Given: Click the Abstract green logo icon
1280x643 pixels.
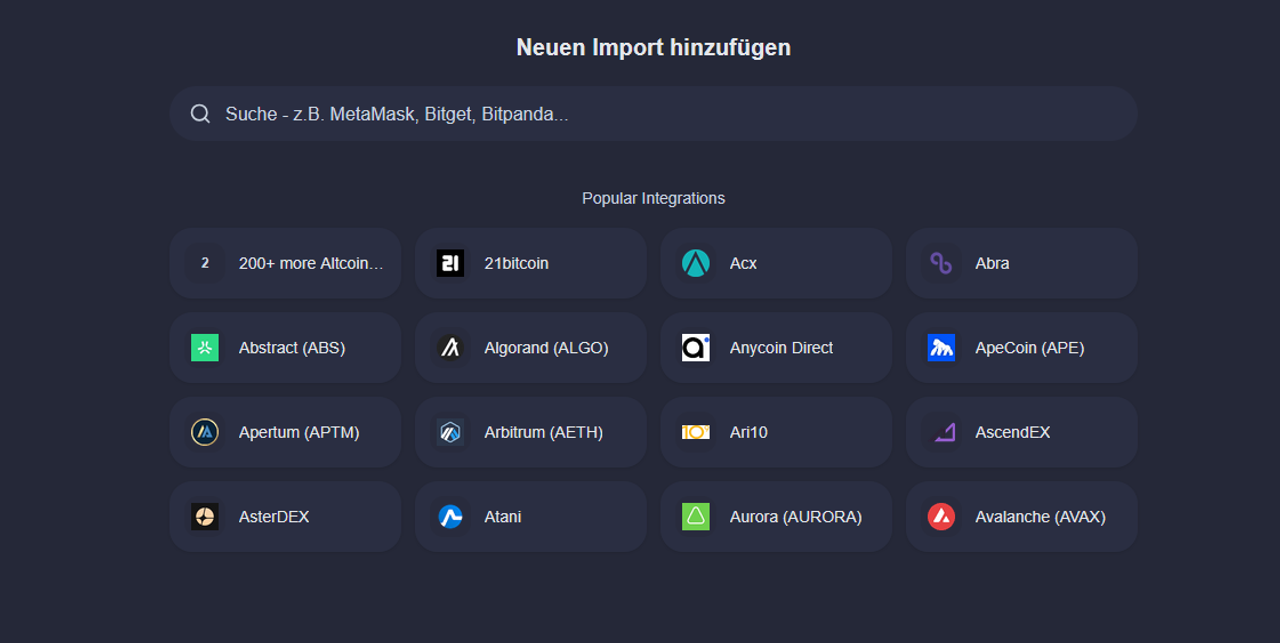Looking at the screenshot, I should point(205,348).
